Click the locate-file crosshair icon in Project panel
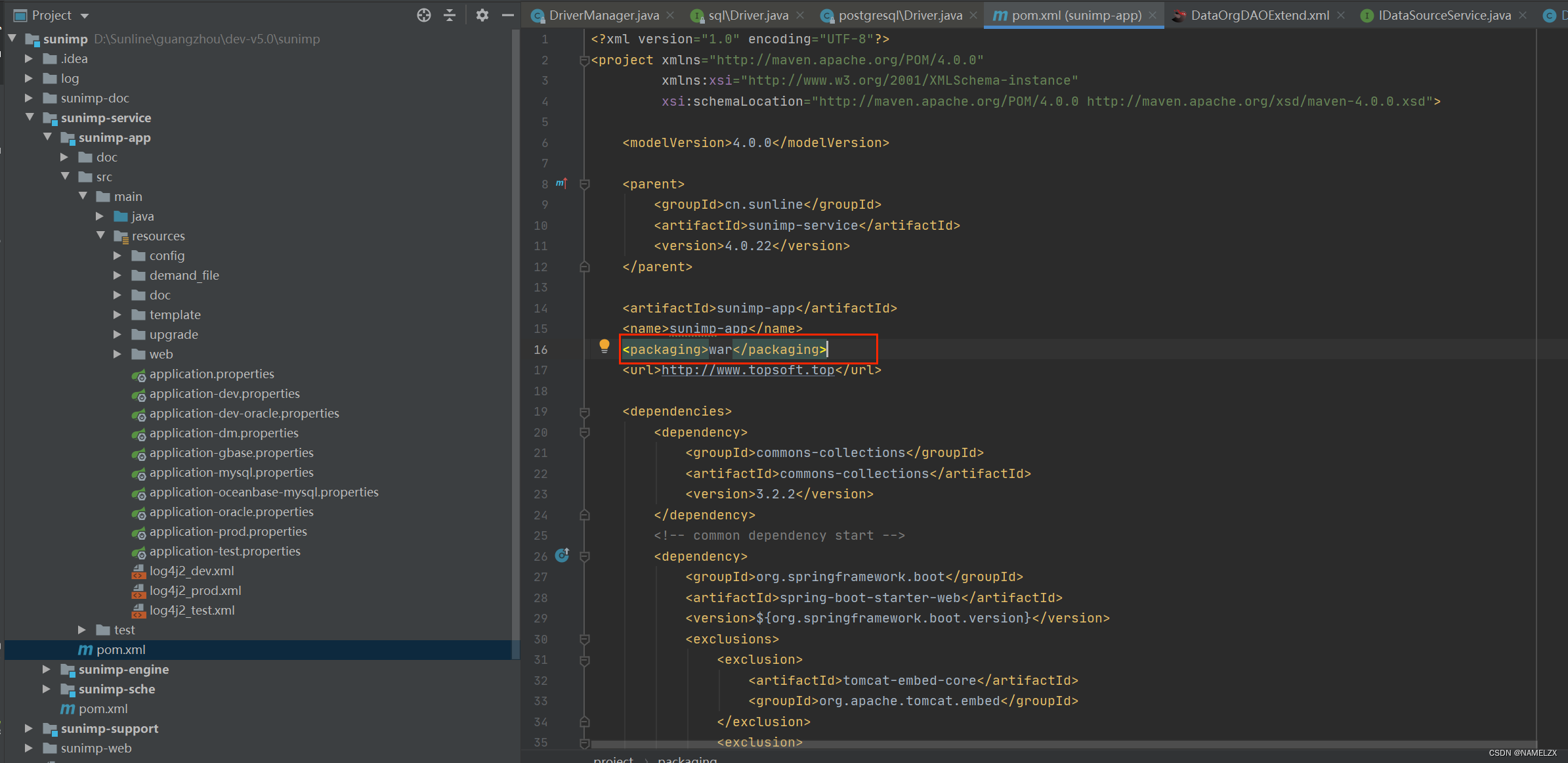This screenshot has height=763, width=1568. pos(424,15)
